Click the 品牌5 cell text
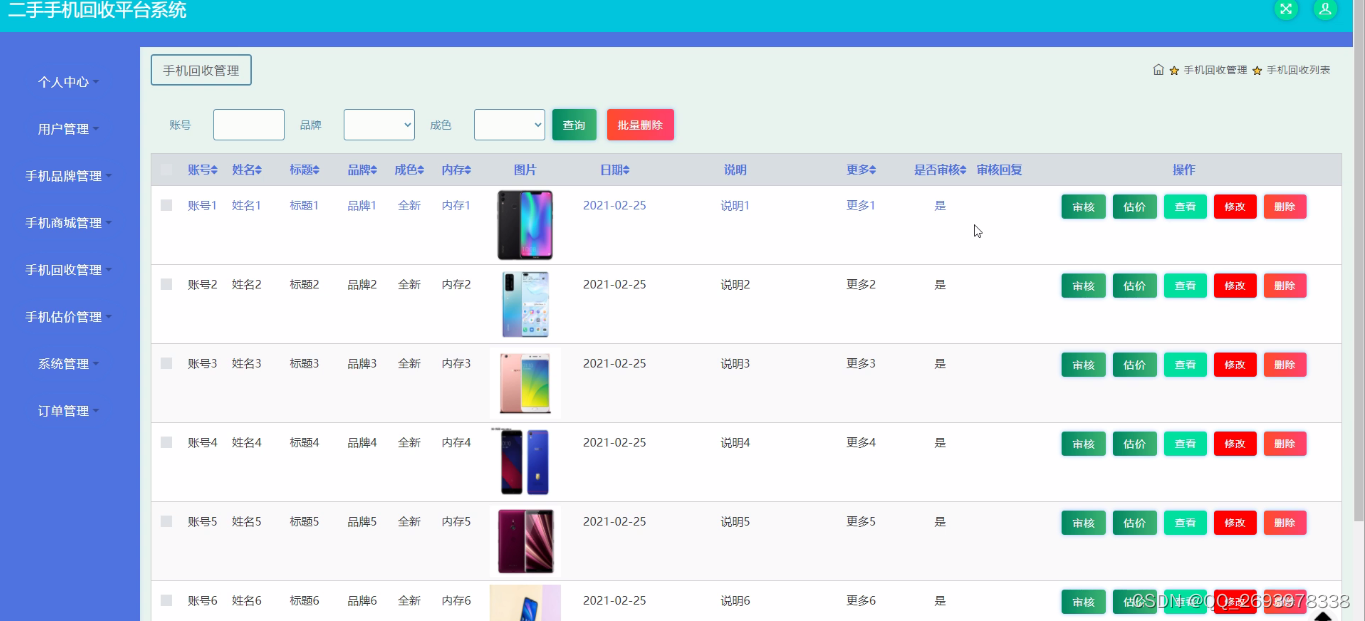1365x621 pixels. coord(362,521)
